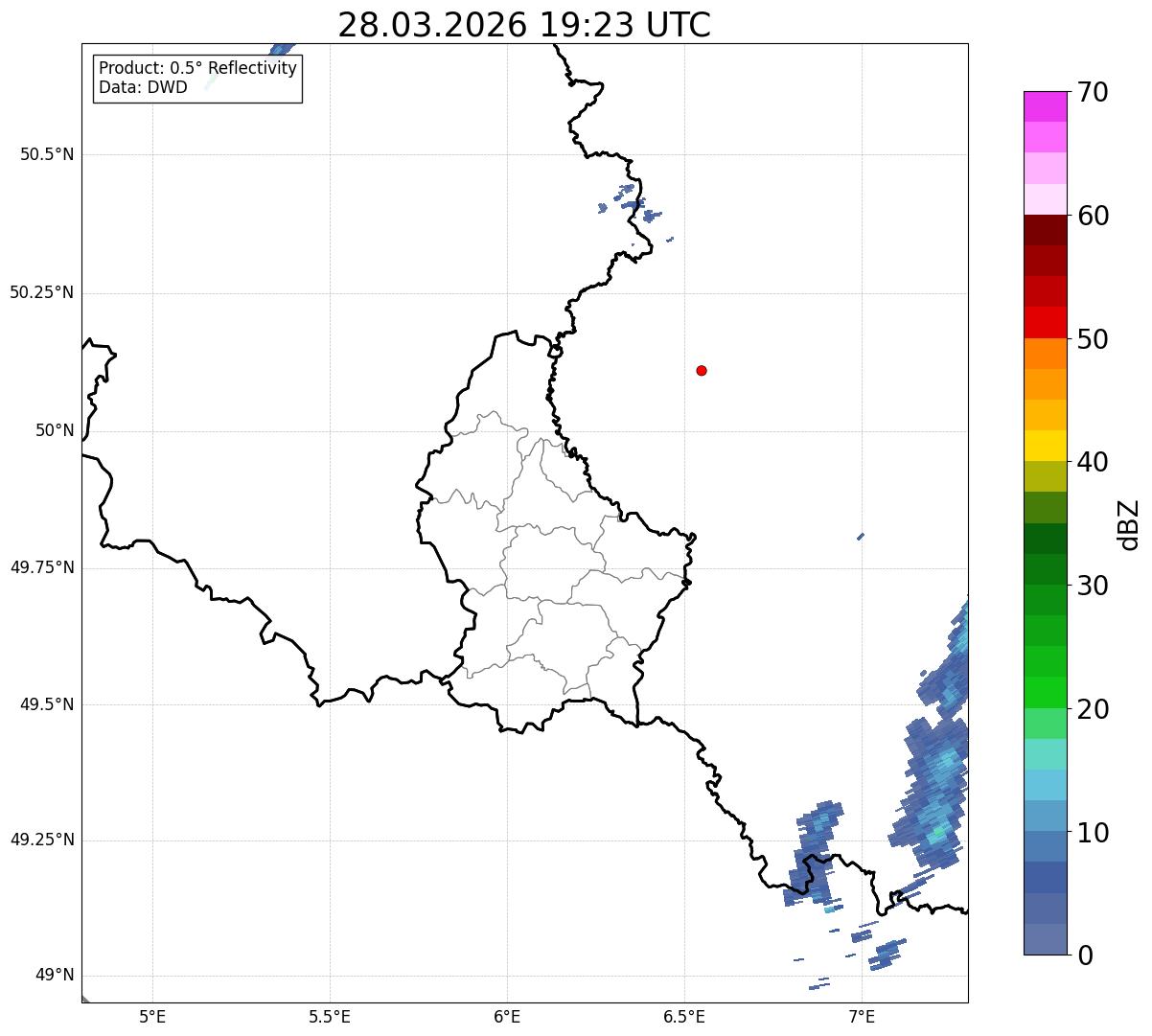This screenshot has width=1152, height=1036.
Task: Click the "dBZ" colorbar label
Action: click(x=1129, y=523)
